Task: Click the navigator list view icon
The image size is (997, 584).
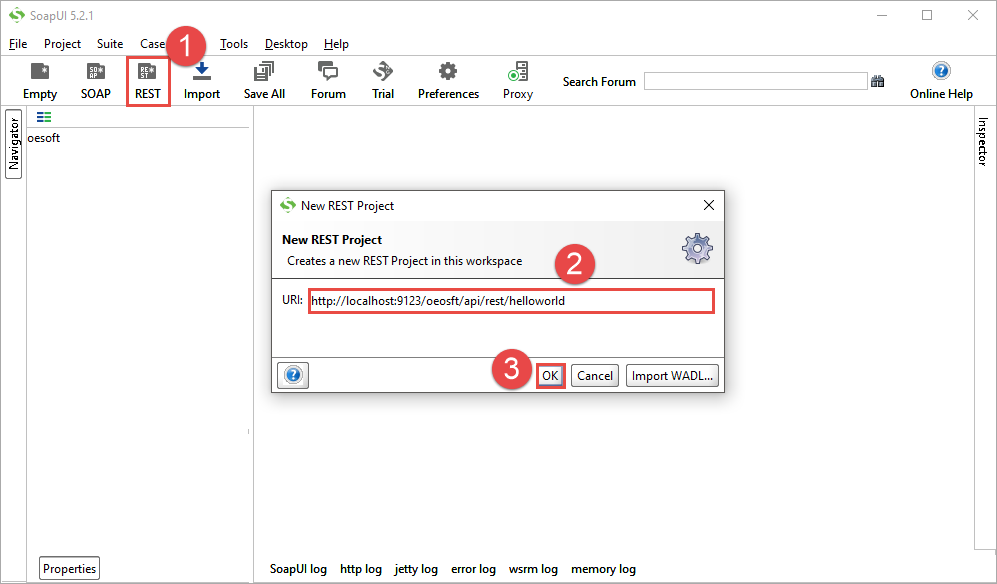Action: pos(44,117)
